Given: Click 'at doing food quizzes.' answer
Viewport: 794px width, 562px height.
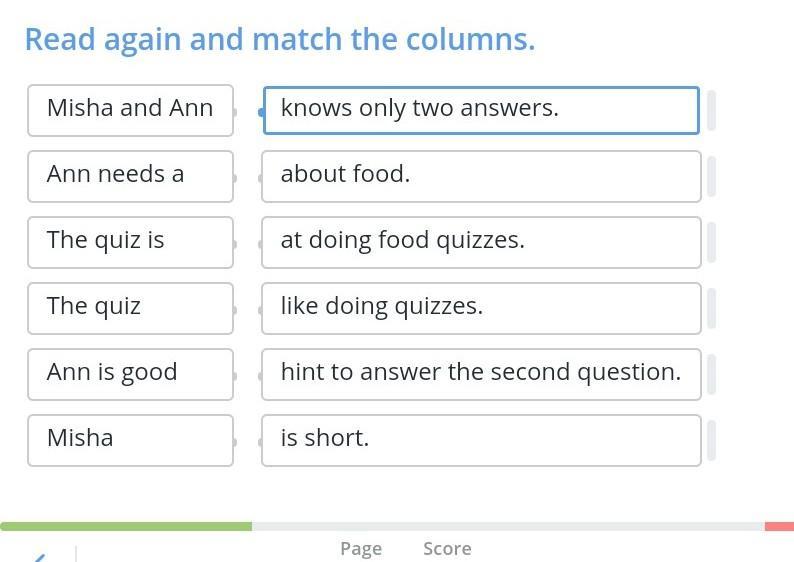Looking at the screenshot, I should click(481, 241).
